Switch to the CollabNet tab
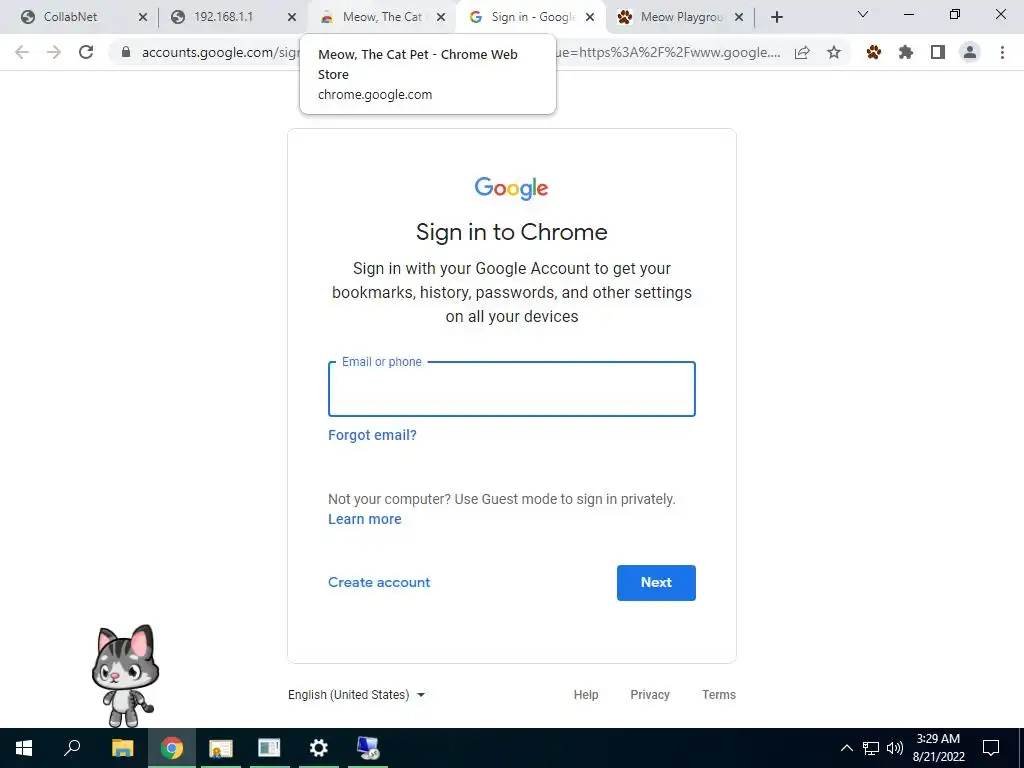The width and height of the screenshot is (1024, 768). click(x=70, y=17)
